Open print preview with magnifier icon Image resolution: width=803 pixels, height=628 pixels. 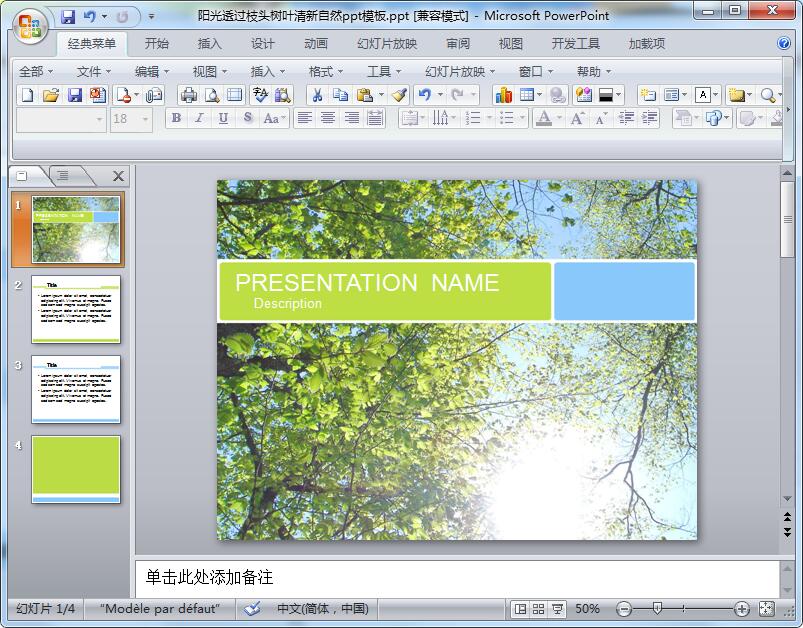click(212, 95)
